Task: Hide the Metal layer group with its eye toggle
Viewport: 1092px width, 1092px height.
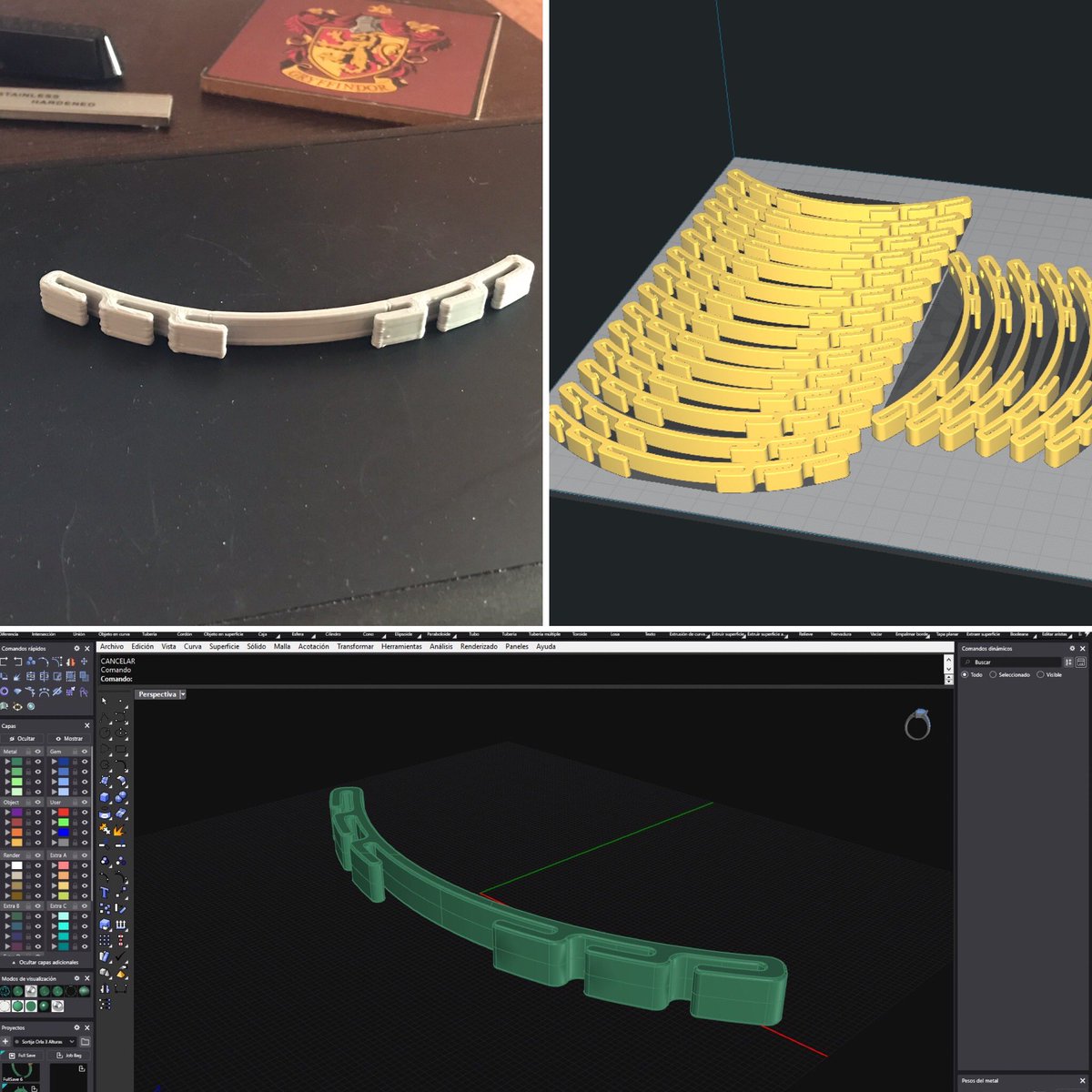Action: (x=36, y=751)
